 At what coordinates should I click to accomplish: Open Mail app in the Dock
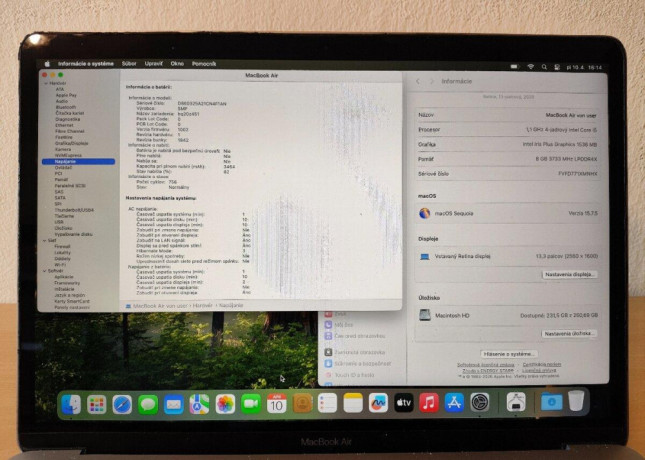click(x=174, y=404)
